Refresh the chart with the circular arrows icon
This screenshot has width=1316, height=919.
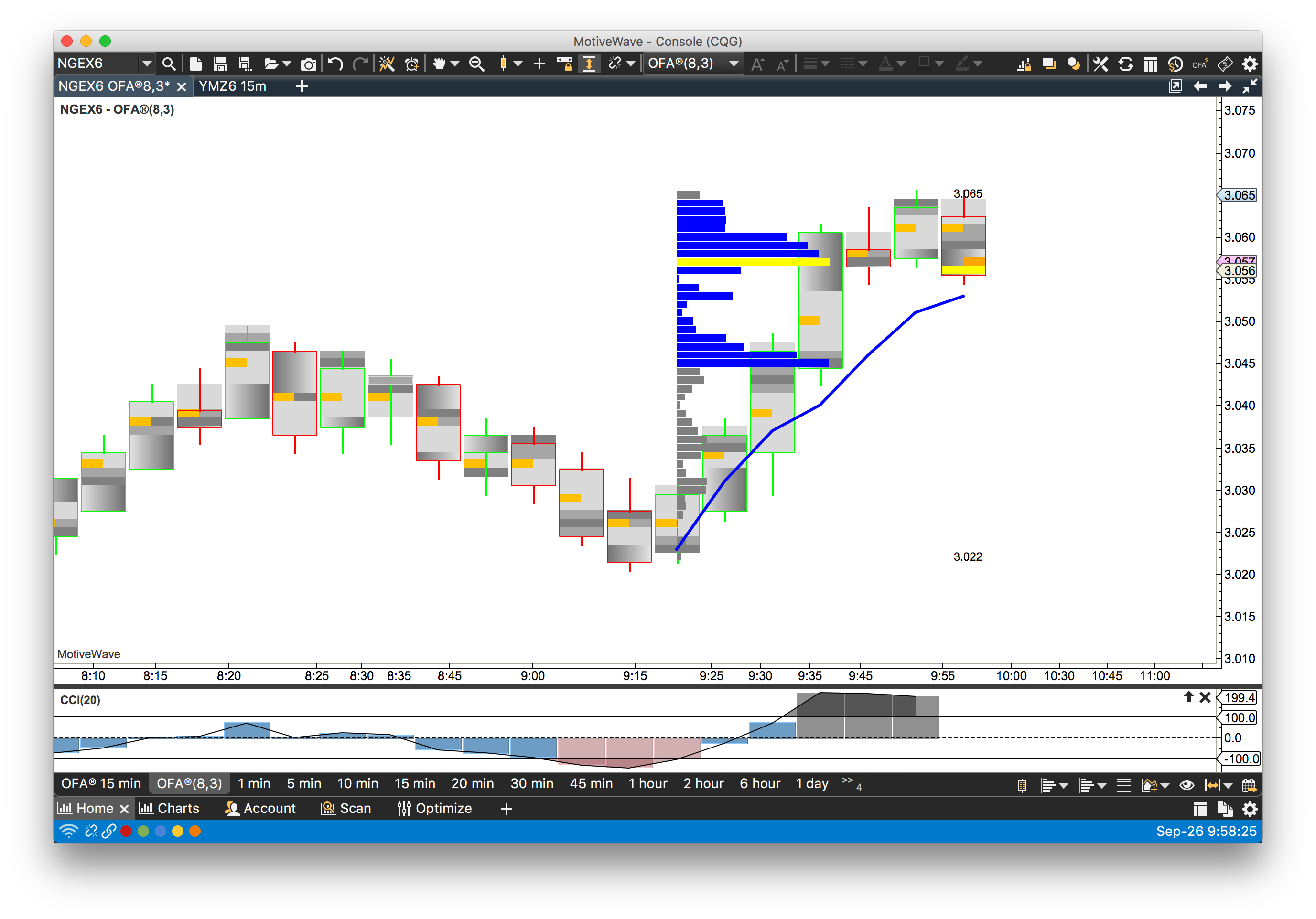coord(1125,64)
